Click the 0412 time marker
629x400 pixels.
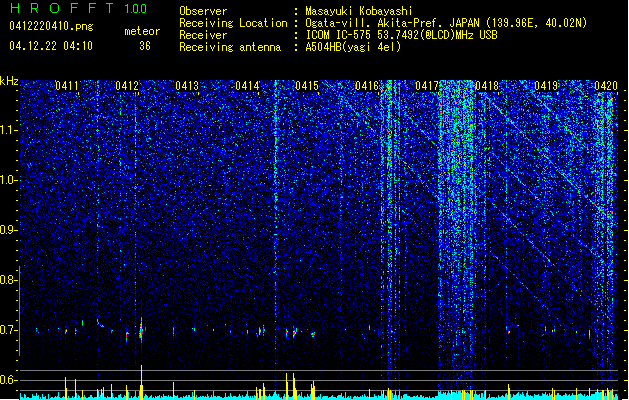127,86
